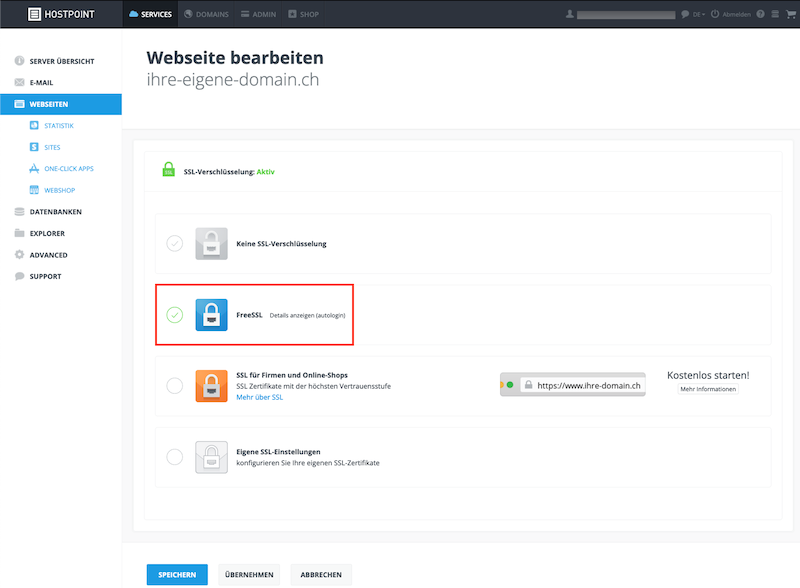Viewport: 800px width, 588px height.
Task: Select the Keine SSL-Verschlüsselung radio button
Action: 174,243
